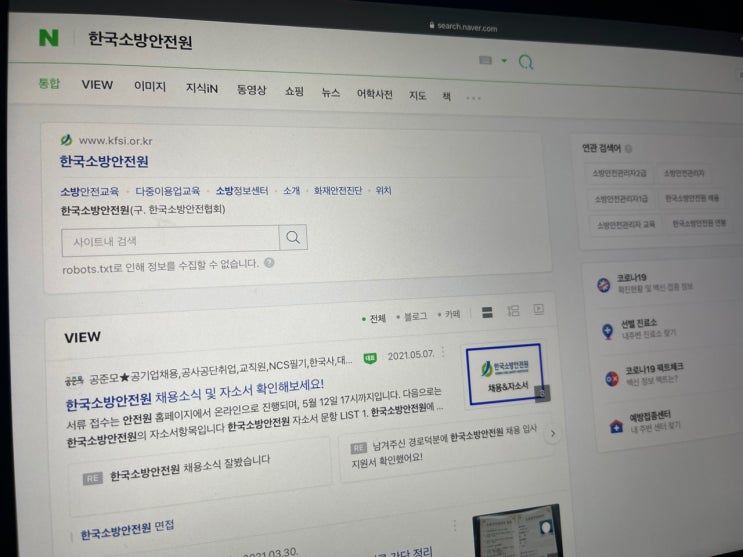Click the 예방접종센터 house icon
743x557 pixels.
pyautogui.click(x=616, y=426)
